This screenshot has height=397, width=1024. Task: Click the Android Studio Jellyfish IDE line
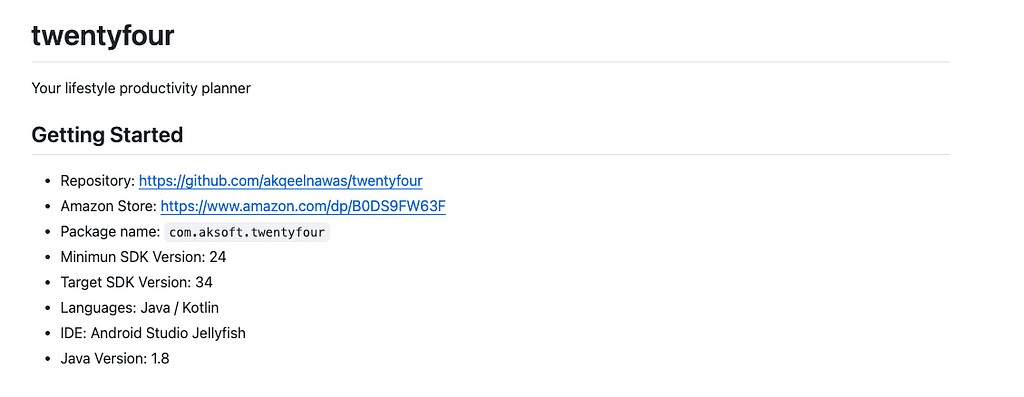153,333
